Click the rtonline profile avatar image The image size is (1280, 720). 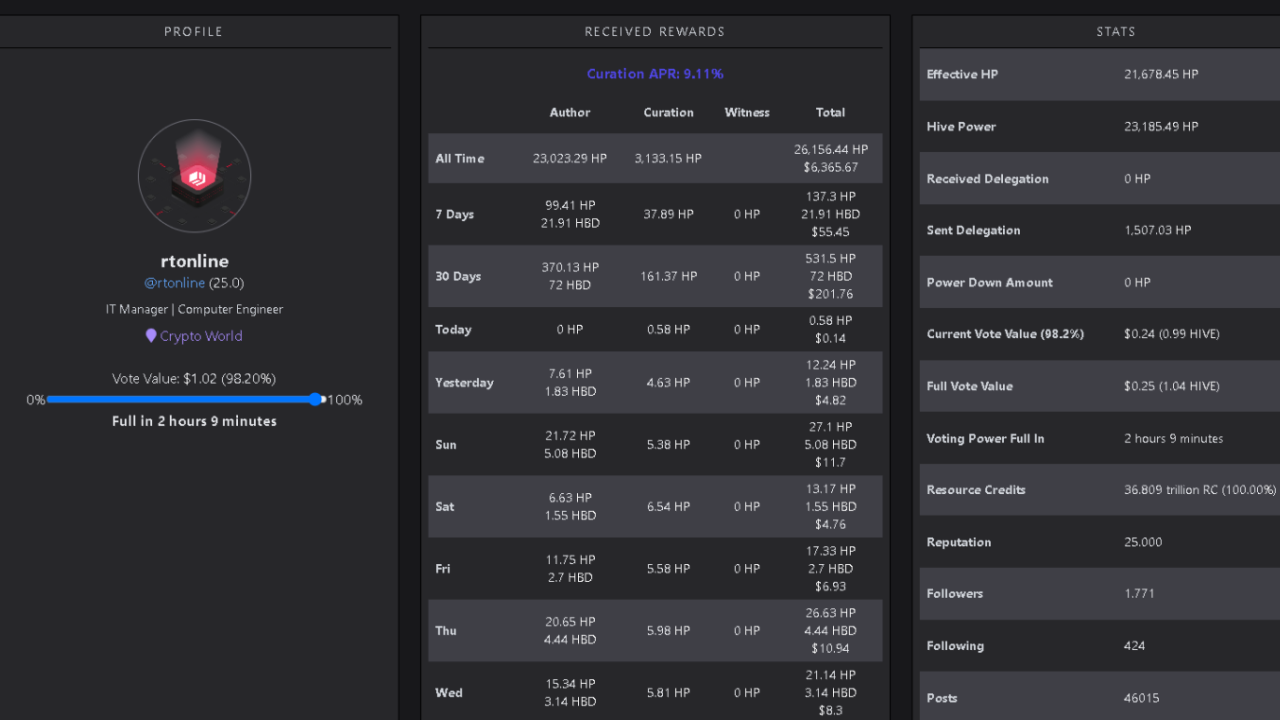tap(194, 176)
